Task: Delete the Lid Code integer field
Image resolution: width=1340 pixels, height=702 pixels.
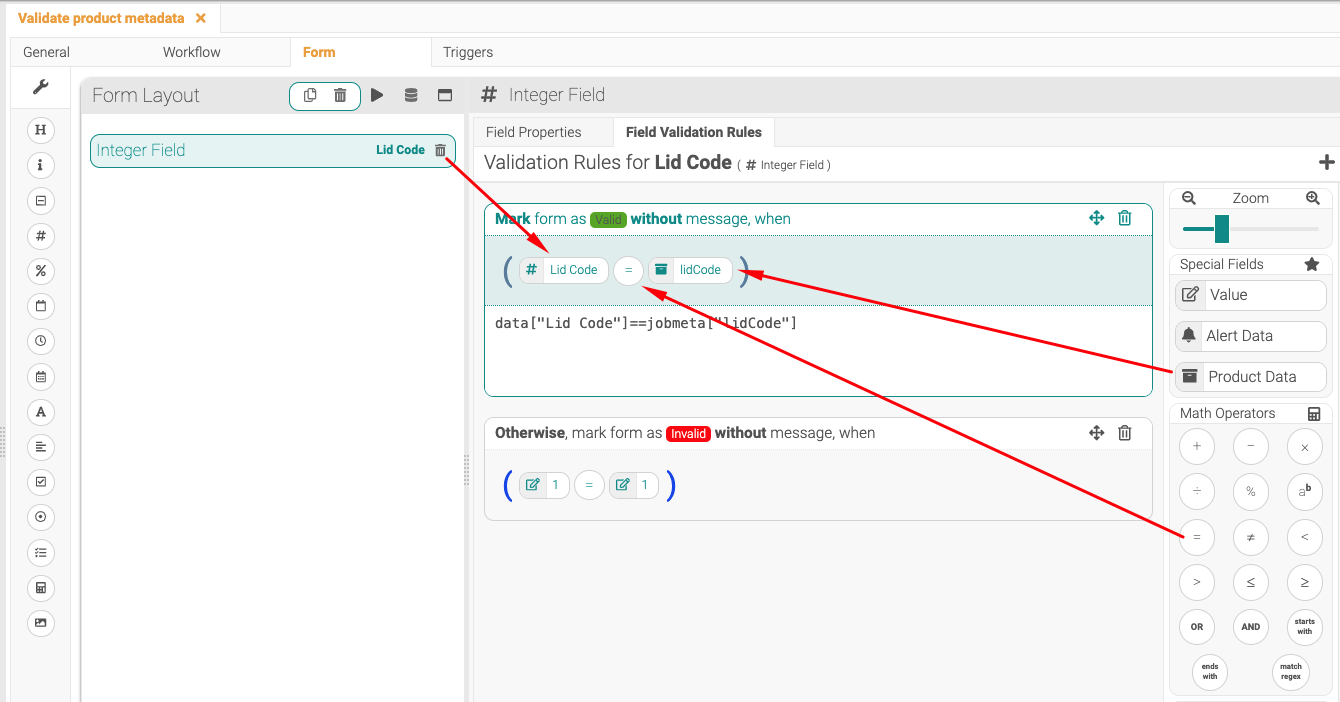Action: [440, 150]
